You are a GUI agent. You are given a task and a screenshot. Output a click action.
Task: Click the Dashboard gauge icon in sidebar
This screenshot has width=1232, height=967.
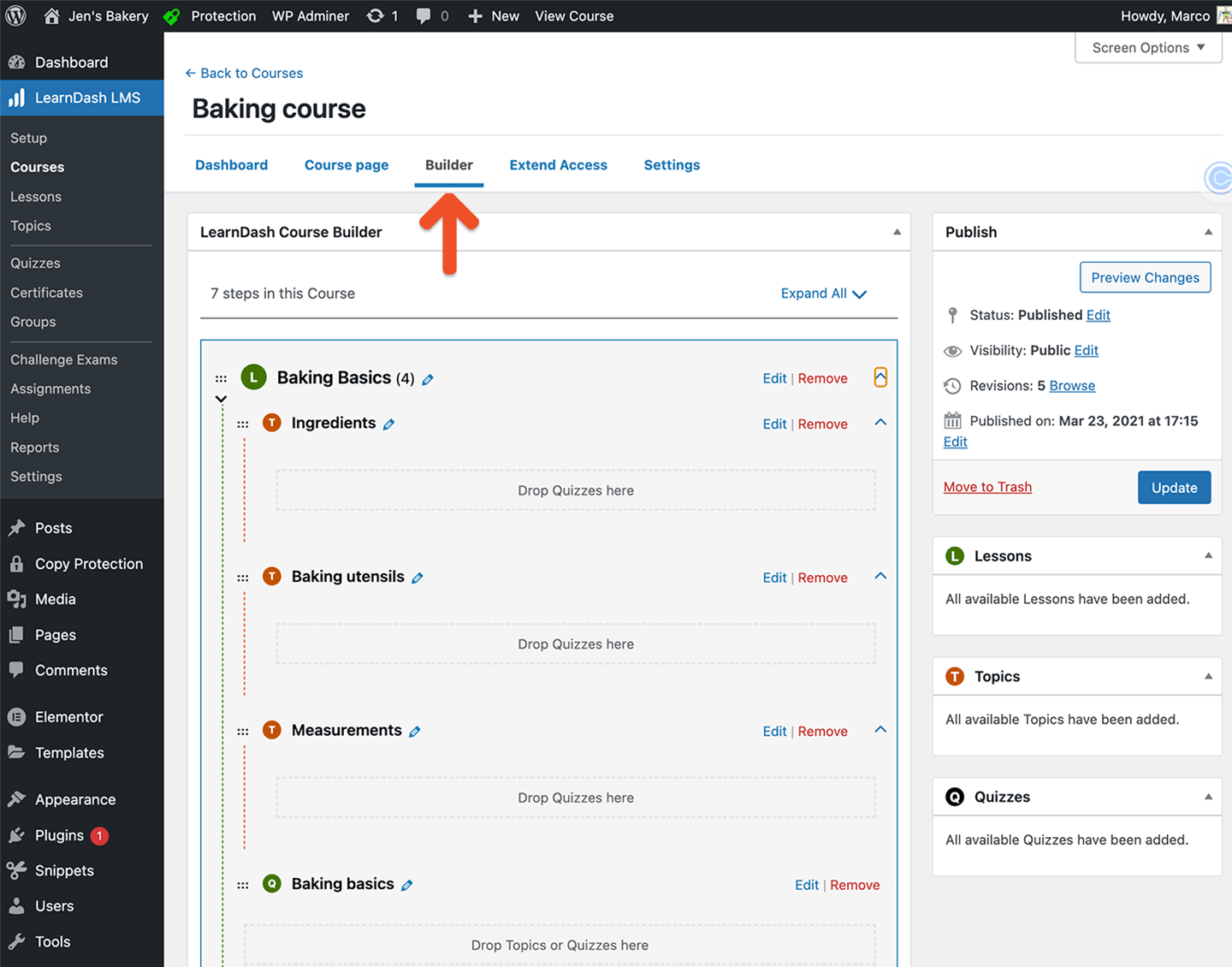(16, 62)
